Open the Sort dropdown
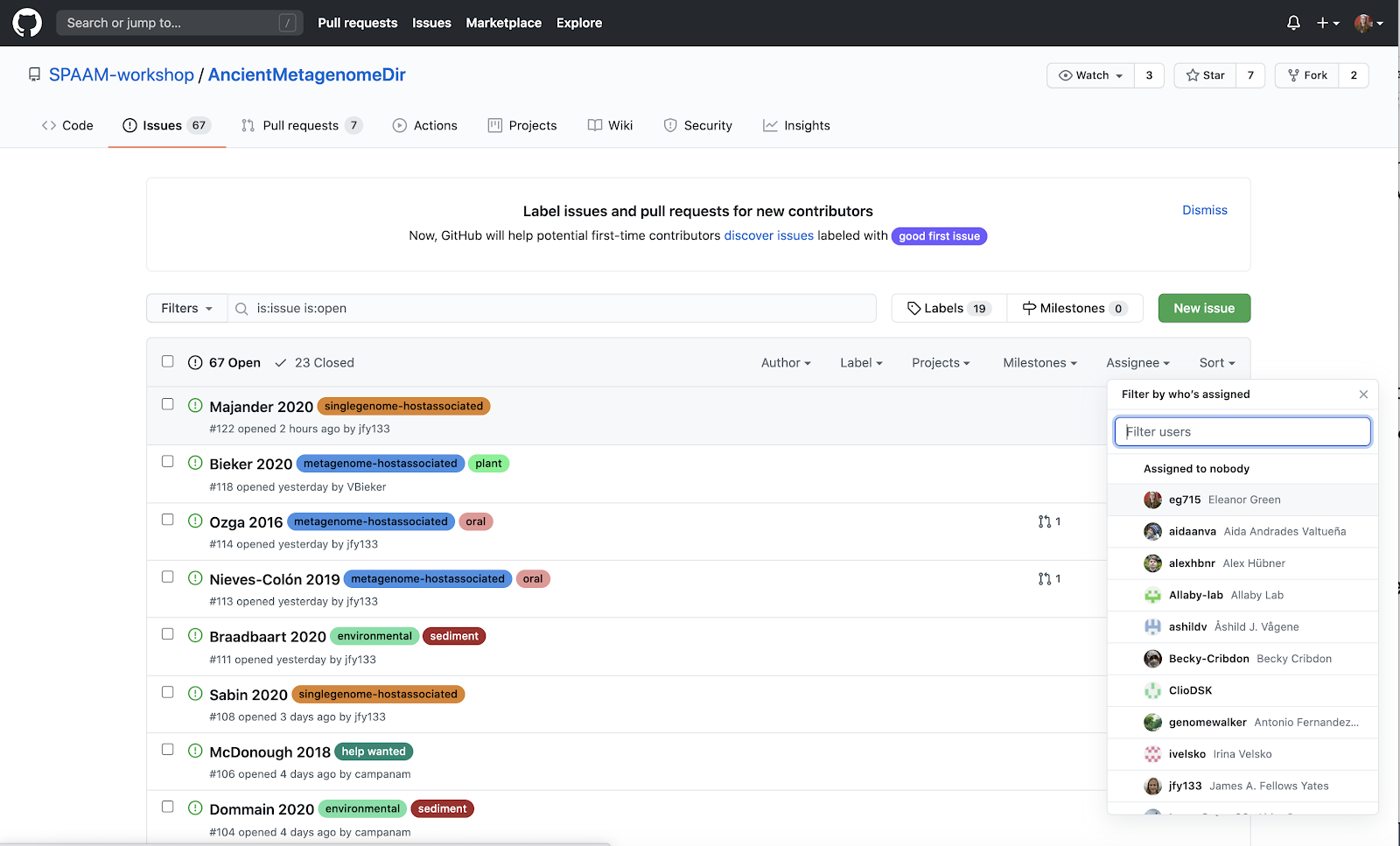 (1217, 363)
